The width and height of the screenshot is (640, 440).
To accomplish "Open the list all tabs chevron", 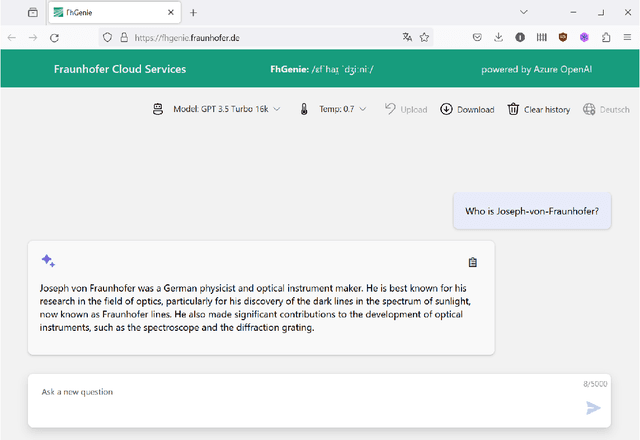I will click(525, 12).
